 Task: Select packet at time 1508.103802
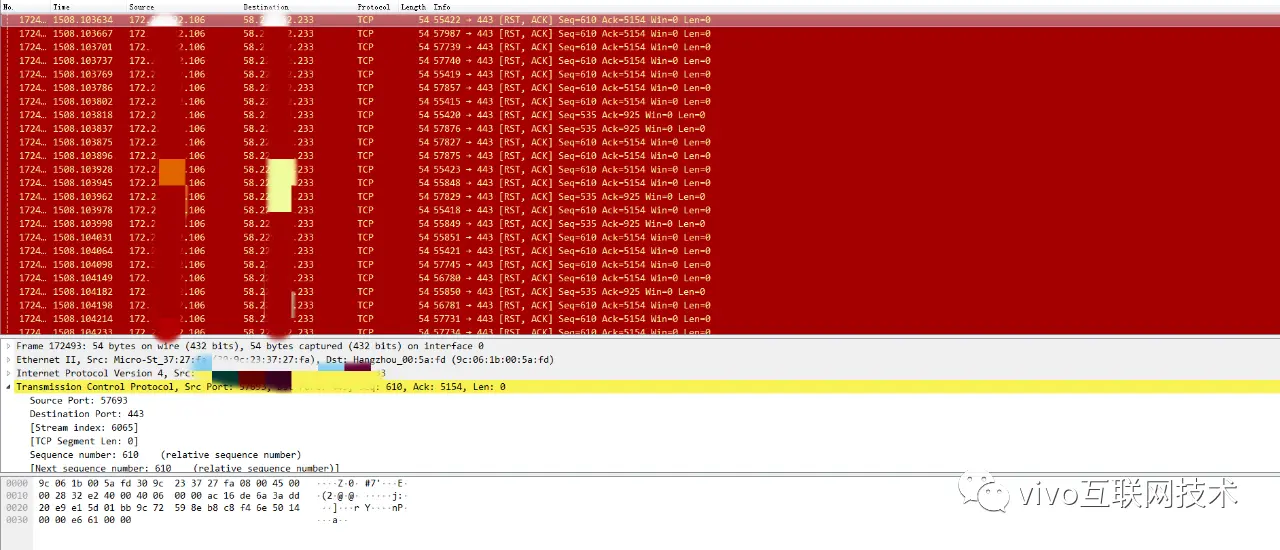640,101
